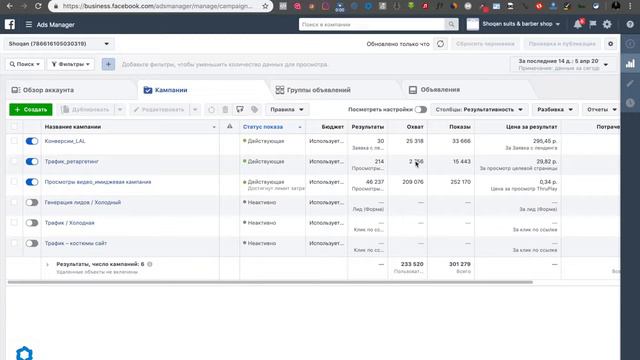Click the green Создать button
The width and height of the screenshot is (640, 360).
pyautogui.click(x=31, y=109)
